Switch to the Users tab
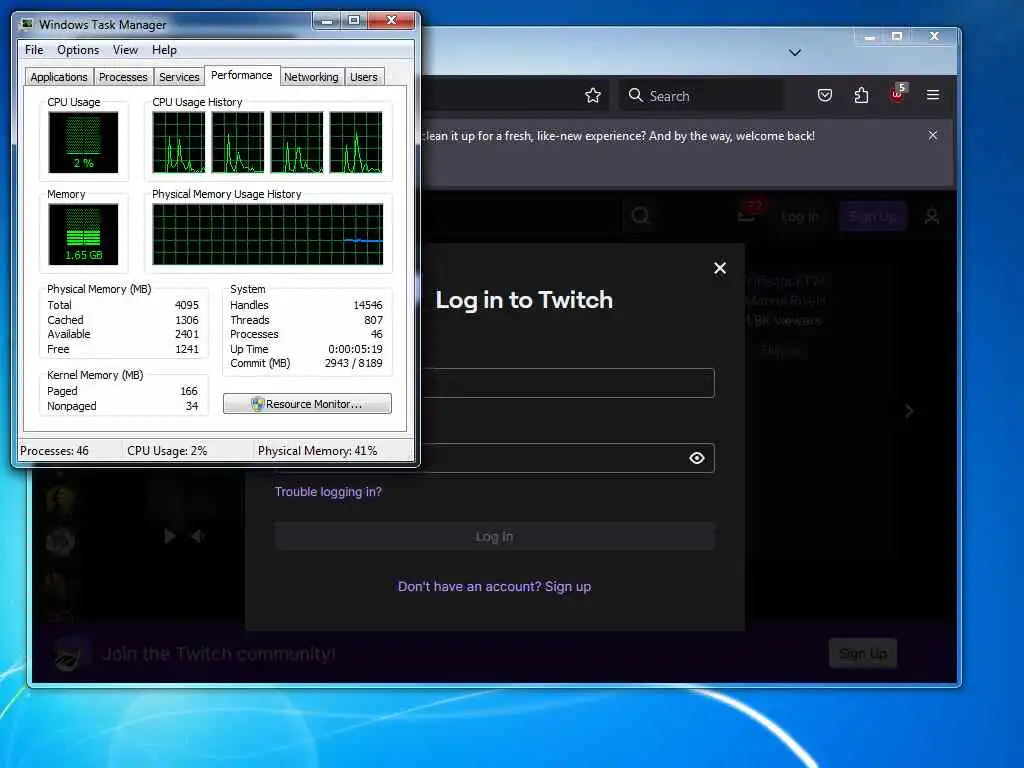This screenshot has height=768, width=1024. [x=364, y=77]
